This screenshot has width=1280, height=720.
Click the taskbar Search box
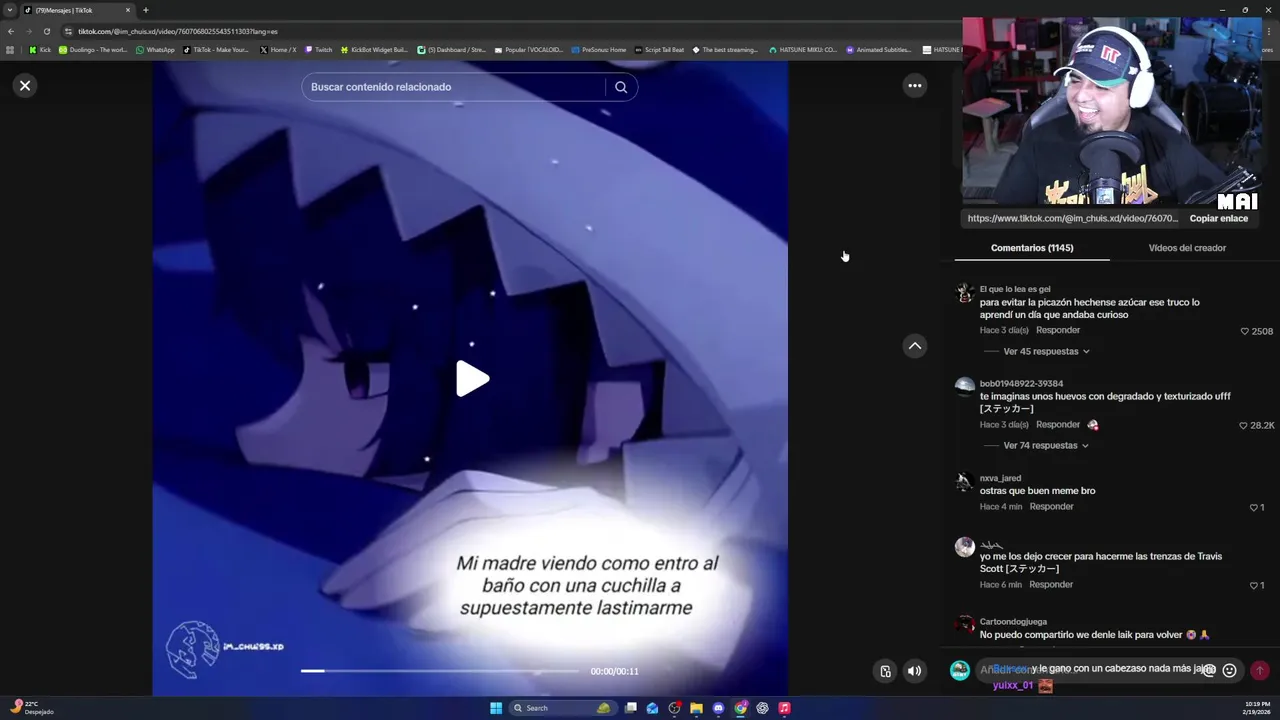(x=563, y=708)
